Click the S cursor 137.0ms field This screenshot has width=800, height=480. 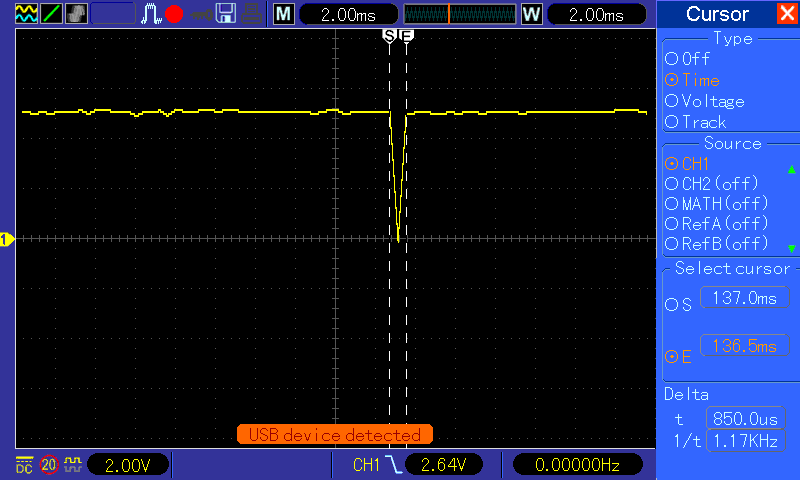pyautogui.click(x=745, y=297)
